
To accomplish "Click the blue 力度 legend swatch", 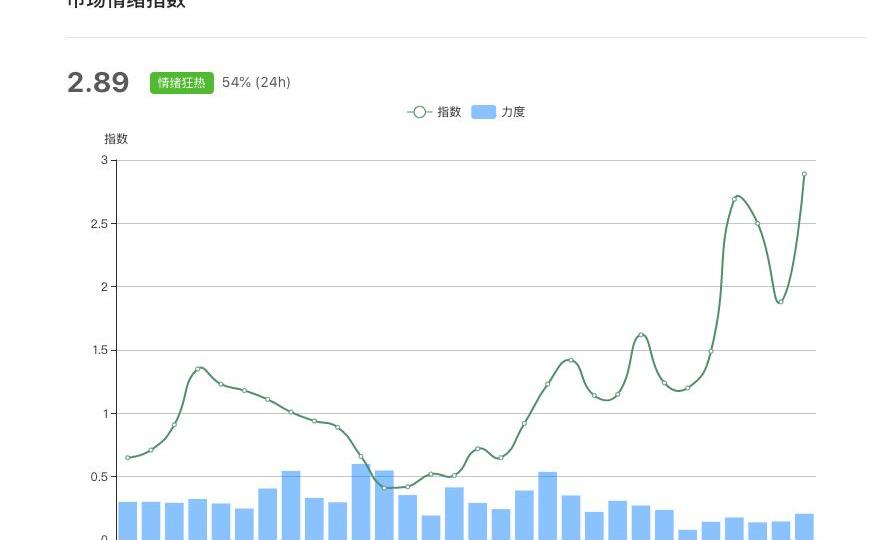I will 483,112.
